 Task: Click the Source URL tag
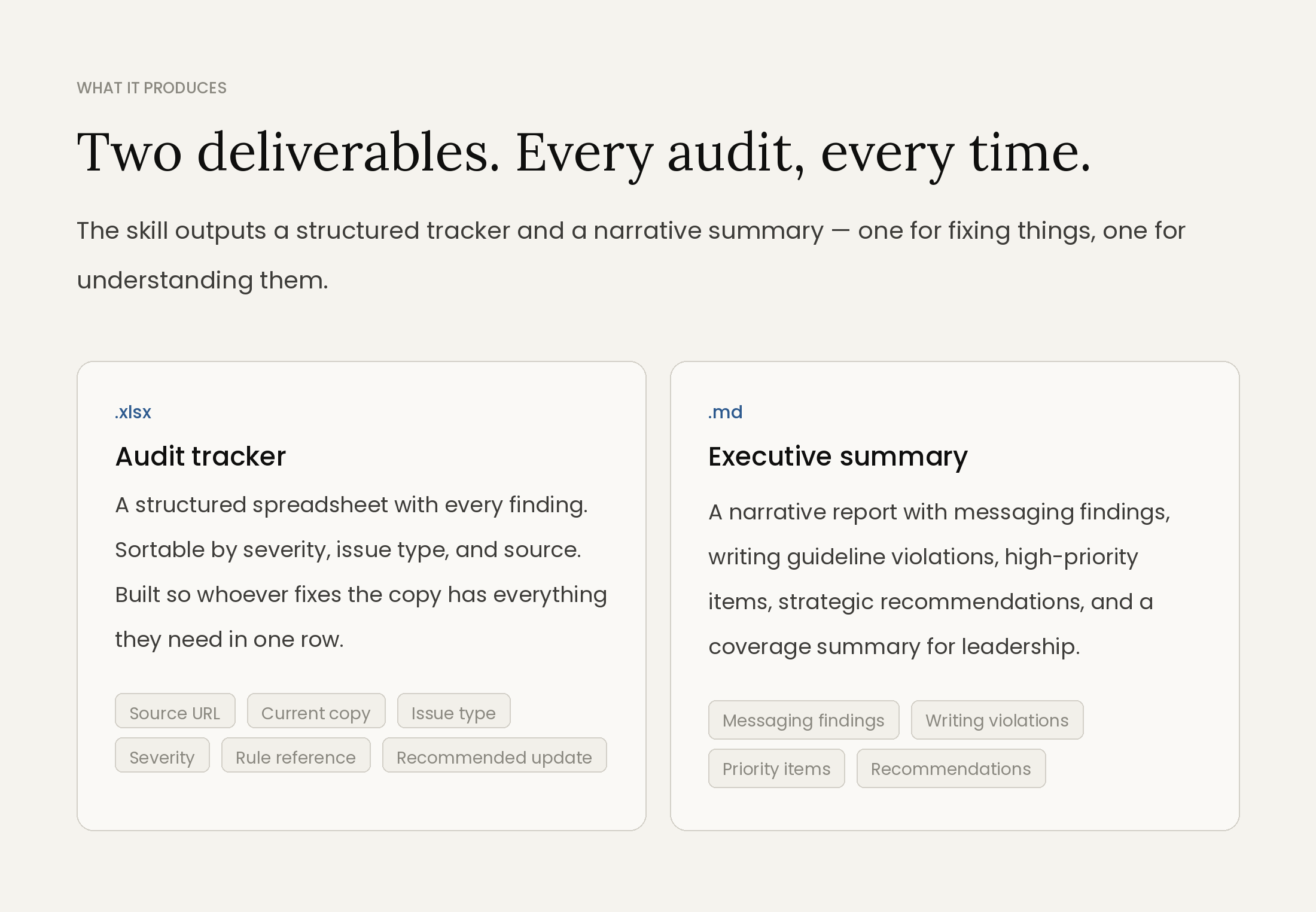175,712
